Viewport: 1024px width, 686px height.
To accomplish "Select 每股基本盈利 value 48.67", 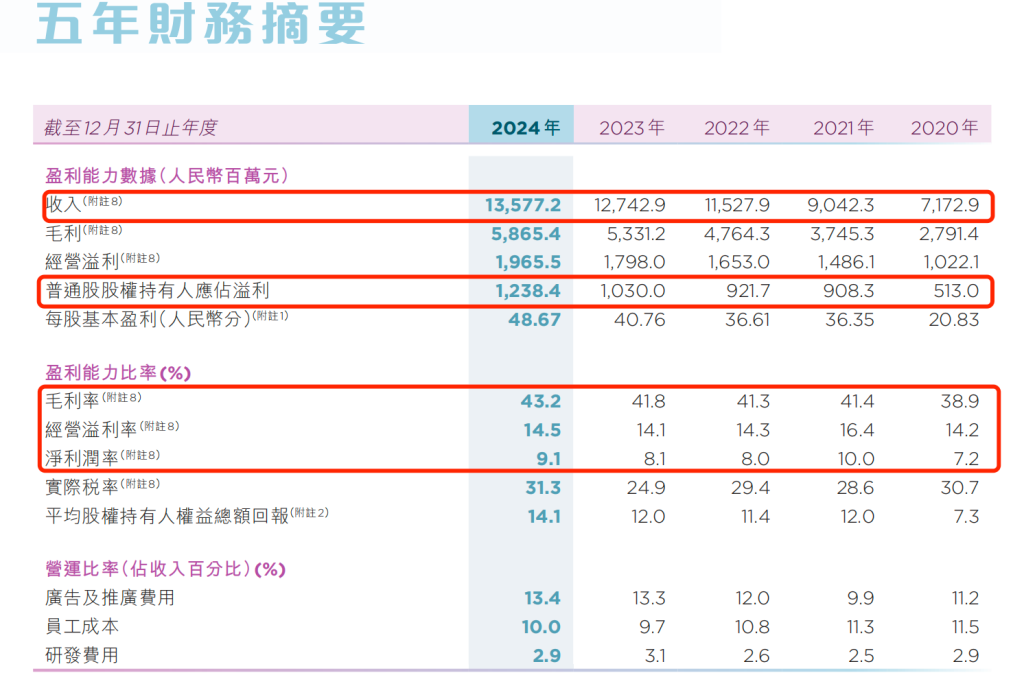I will [537, 320].
